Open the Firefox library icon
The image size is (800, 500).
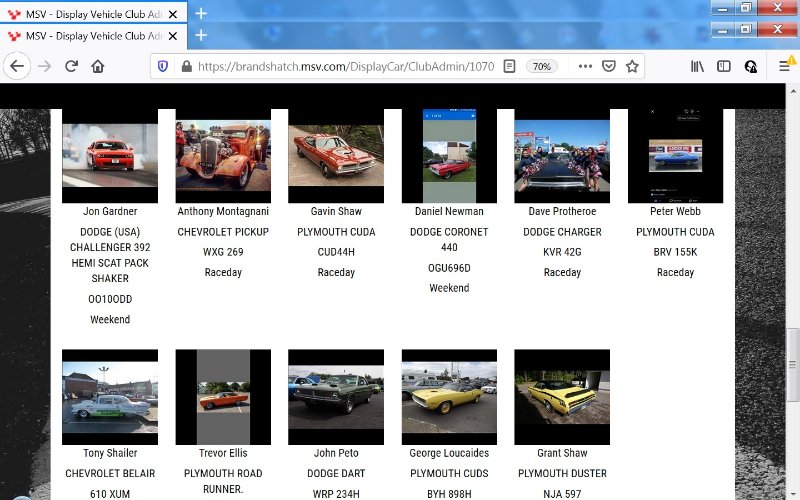click(x=696, y=66)
